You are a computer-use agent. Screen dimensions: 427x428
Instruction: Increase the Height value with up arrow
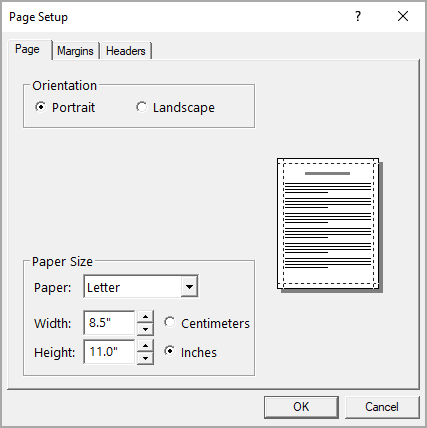145,345
